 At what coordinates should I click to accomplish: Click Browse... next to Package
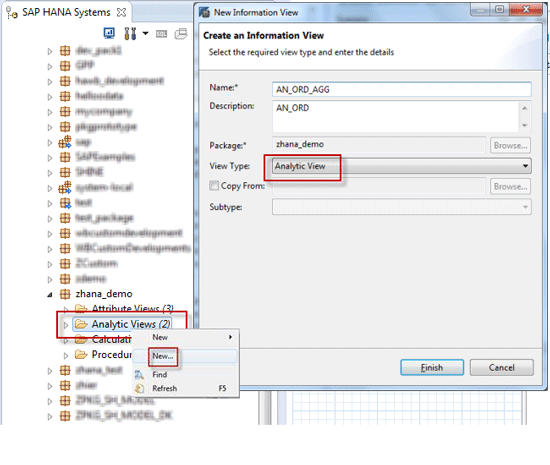pyautogui.click(x=510, y=145)
